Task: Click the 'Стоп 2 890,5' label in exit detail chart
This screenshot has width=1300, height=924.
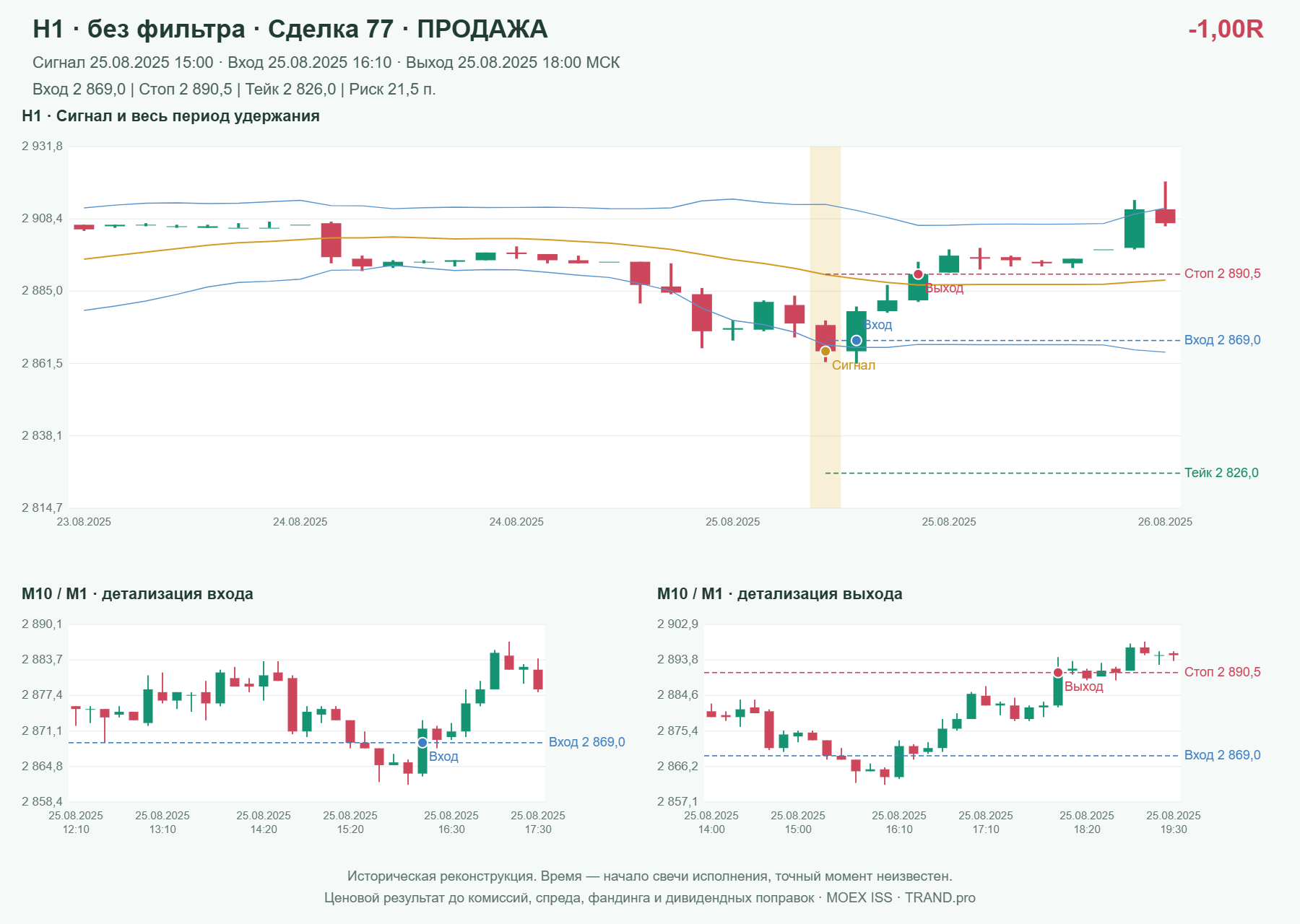Action: pyautogui.click(x=1223, y=672)
